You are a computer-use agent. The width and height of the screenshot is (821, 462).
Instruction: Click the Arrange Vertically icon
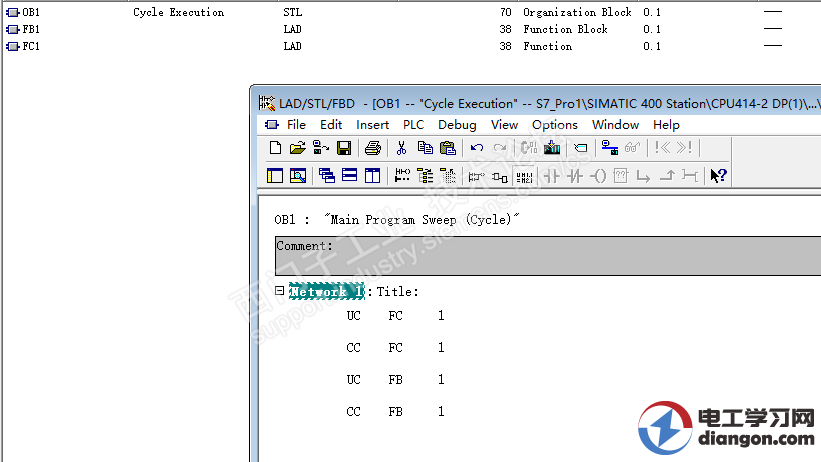[x=372, y=175]
